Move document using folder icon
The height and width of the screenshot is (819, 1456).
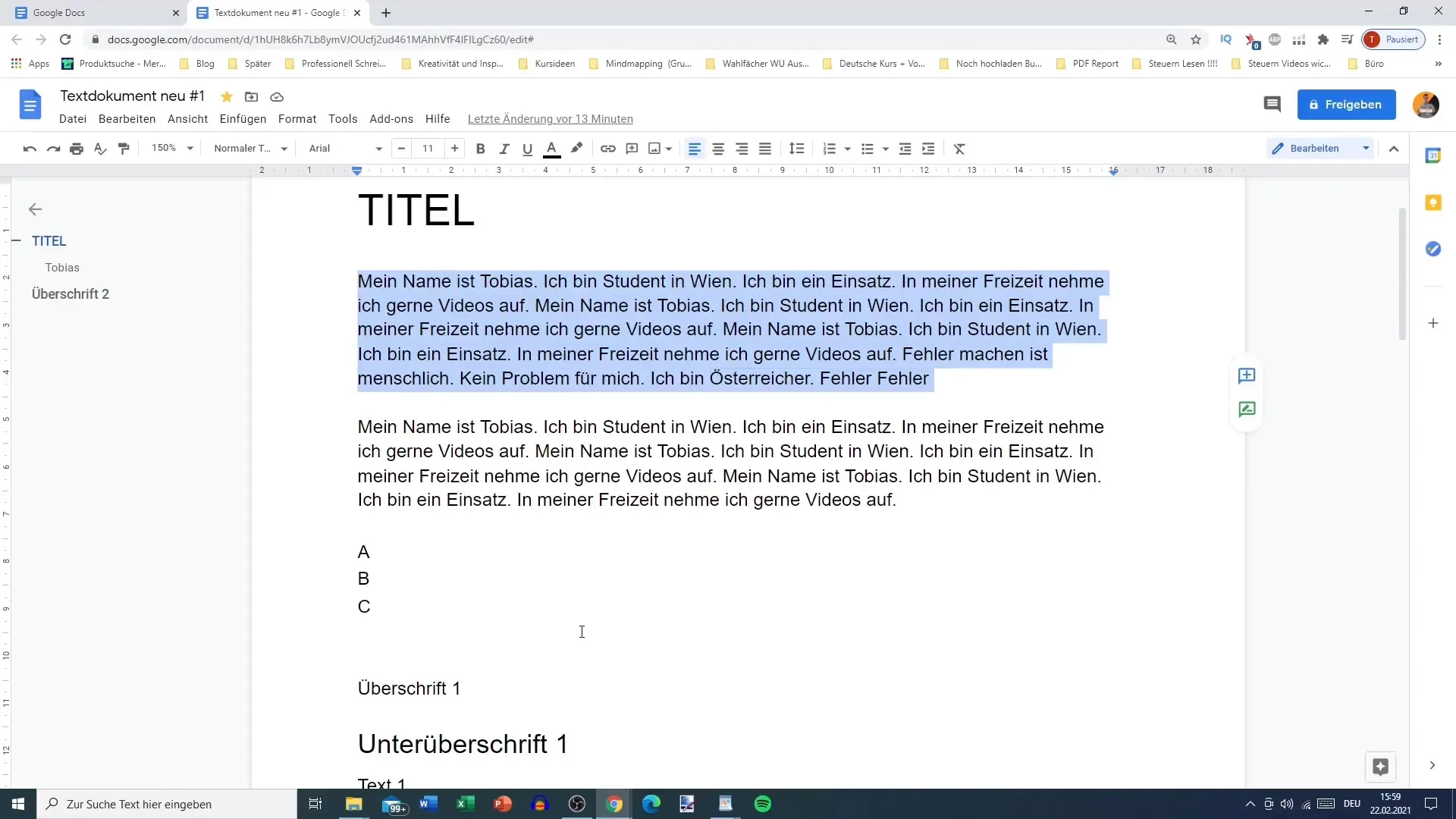(251, 97)
